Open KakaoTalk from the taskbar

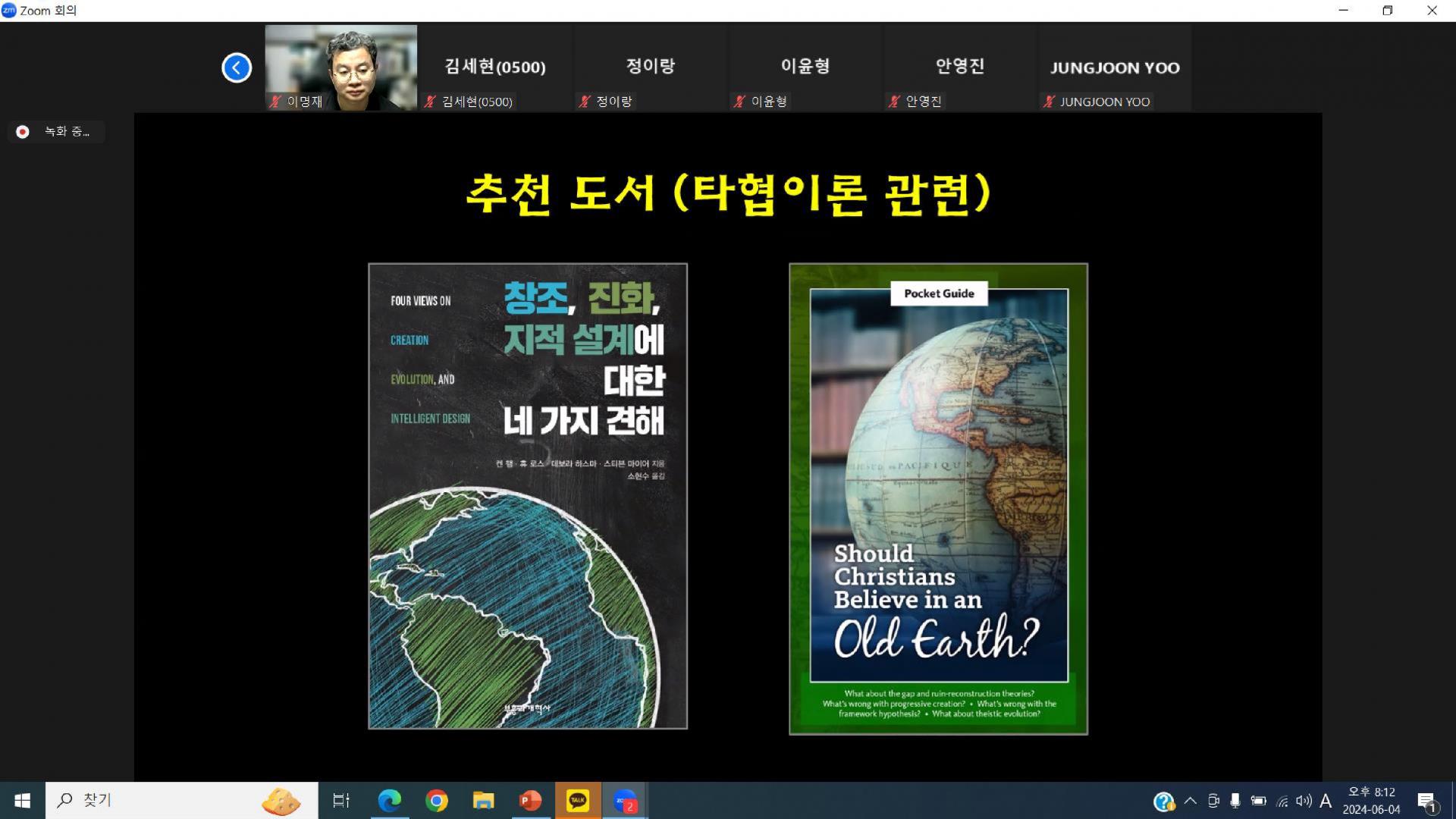coord(578,800)
